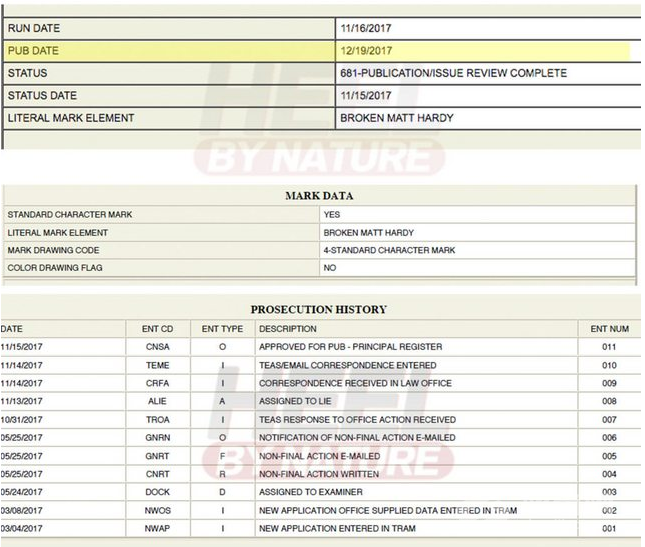The image size is (645, 547).
Task: Select the RUN DATE label
Action: (34, 28)
